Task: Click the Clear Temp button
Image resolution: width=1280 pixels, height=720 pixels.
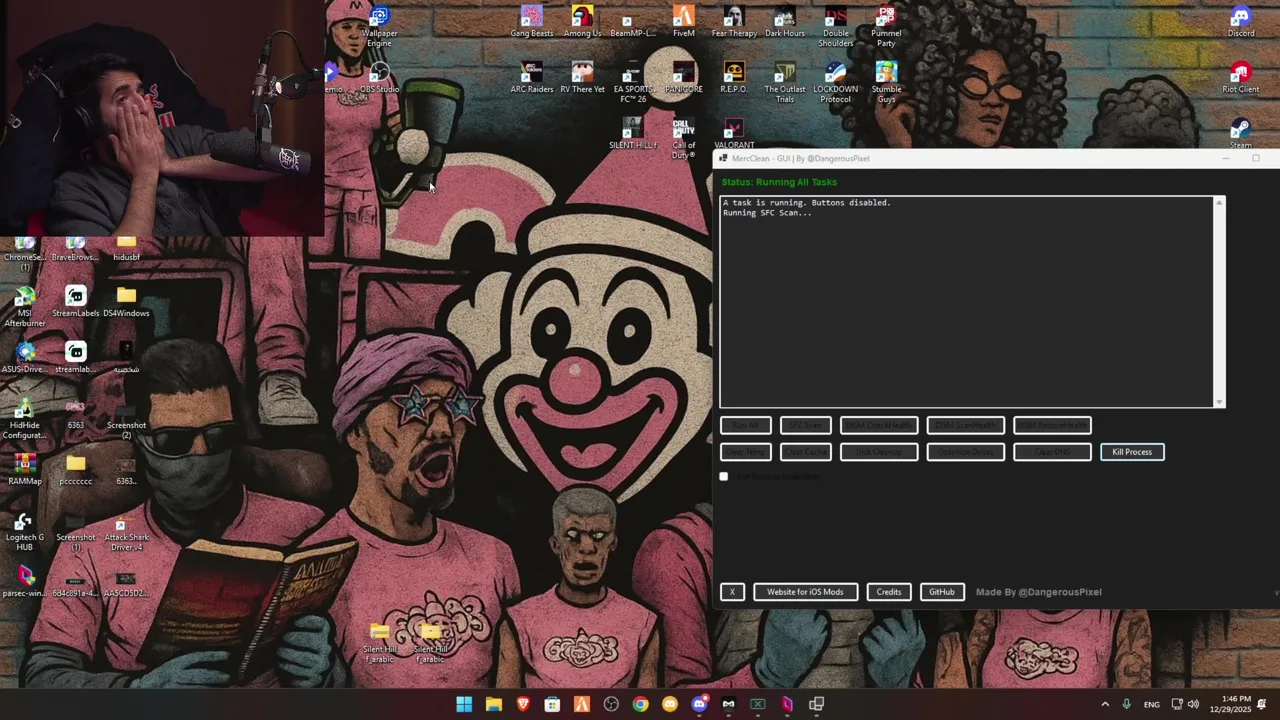Action: point(746,452)
